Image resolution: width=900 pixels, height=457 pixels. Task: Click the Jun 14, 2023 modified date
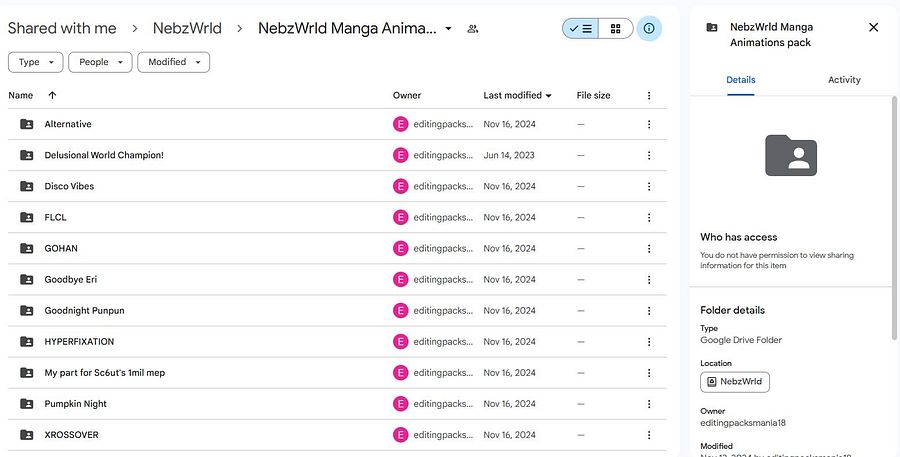[x=509, y=155]
